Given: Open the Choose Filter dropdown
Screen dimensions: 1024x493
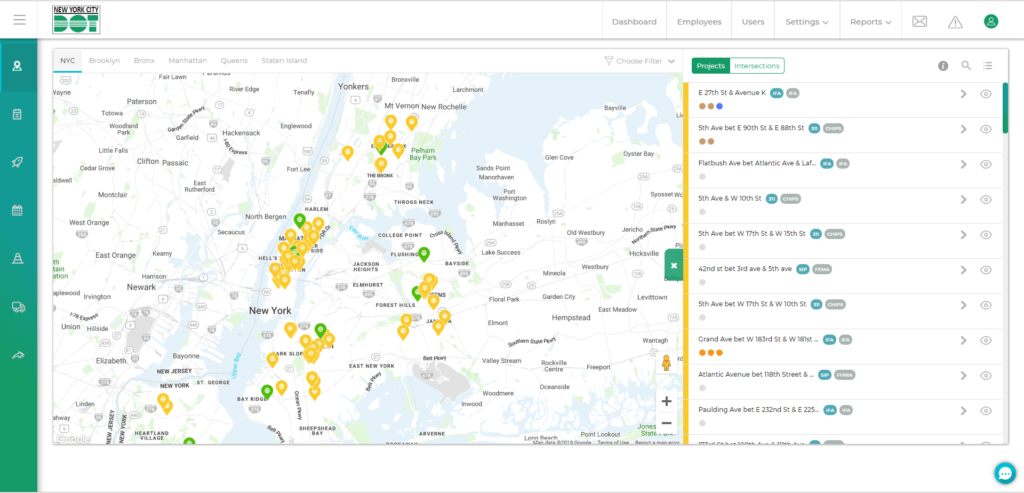Looking at the screenshot, I should pos(640,61).
